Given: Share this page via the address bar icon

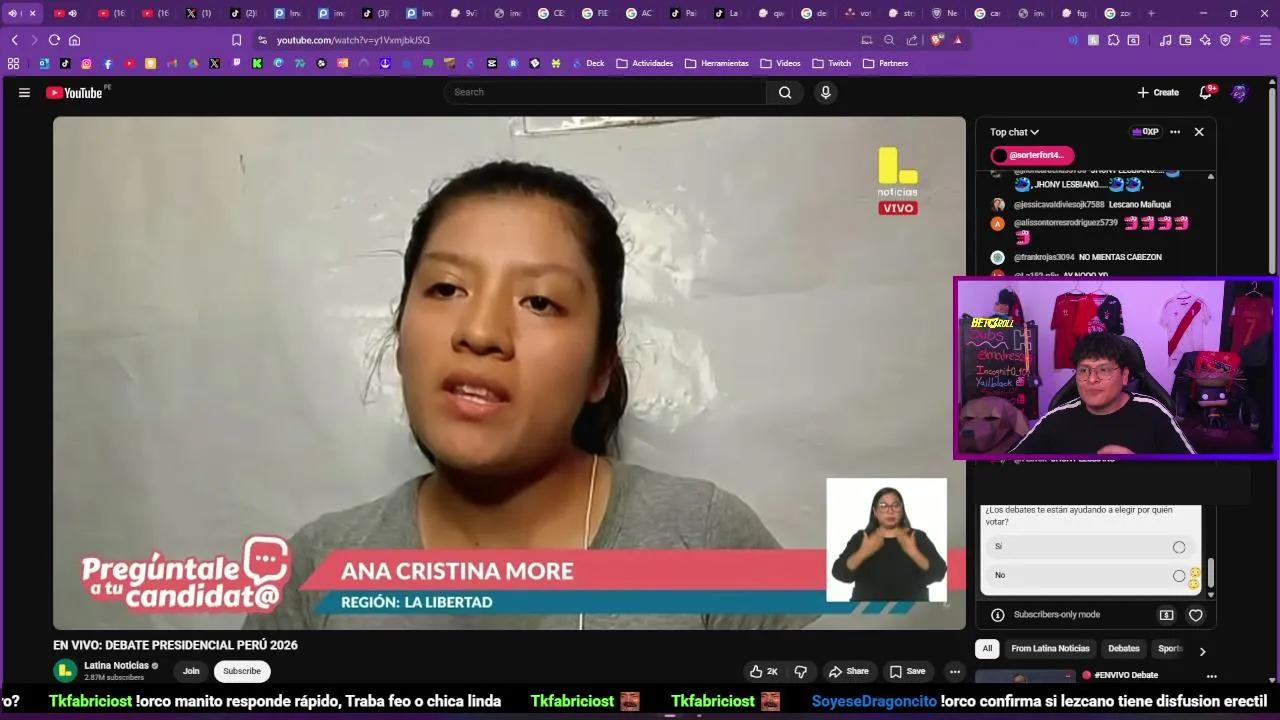Looking at the screenshot, I should 912,40.
